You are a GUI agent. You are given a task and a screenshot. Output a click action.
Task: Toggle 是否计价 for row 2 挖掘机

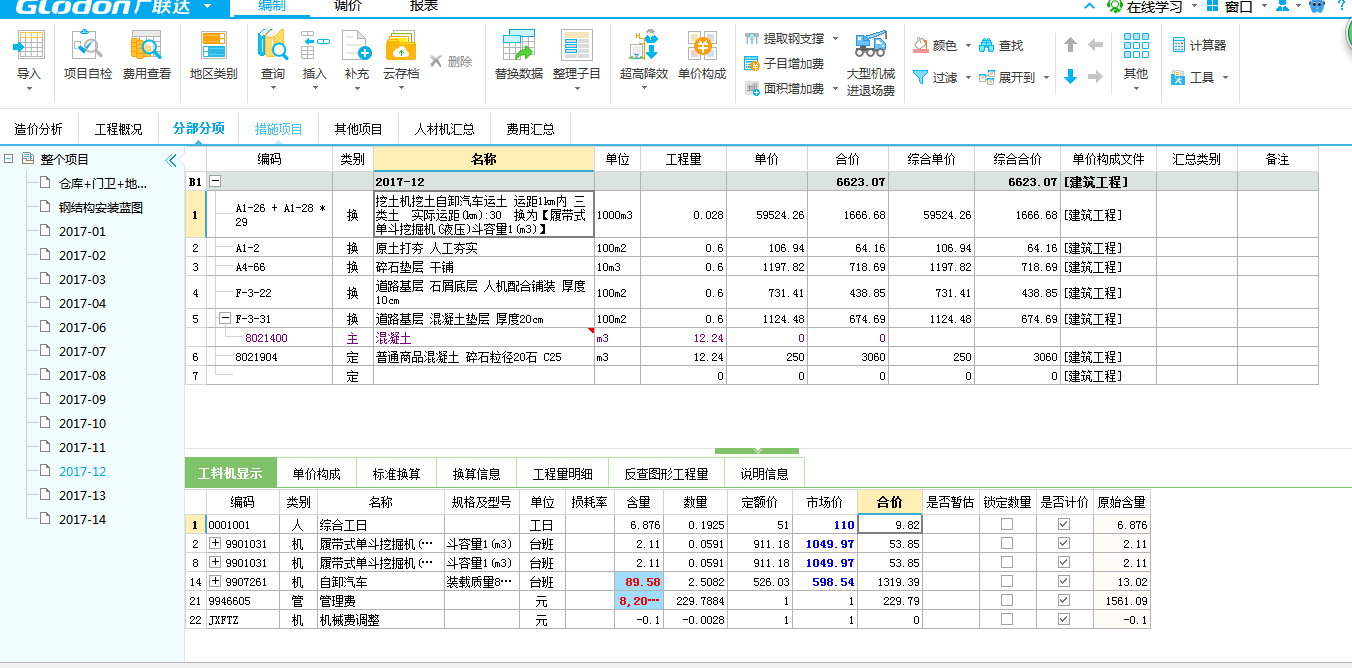click(x=1064, y=543)
